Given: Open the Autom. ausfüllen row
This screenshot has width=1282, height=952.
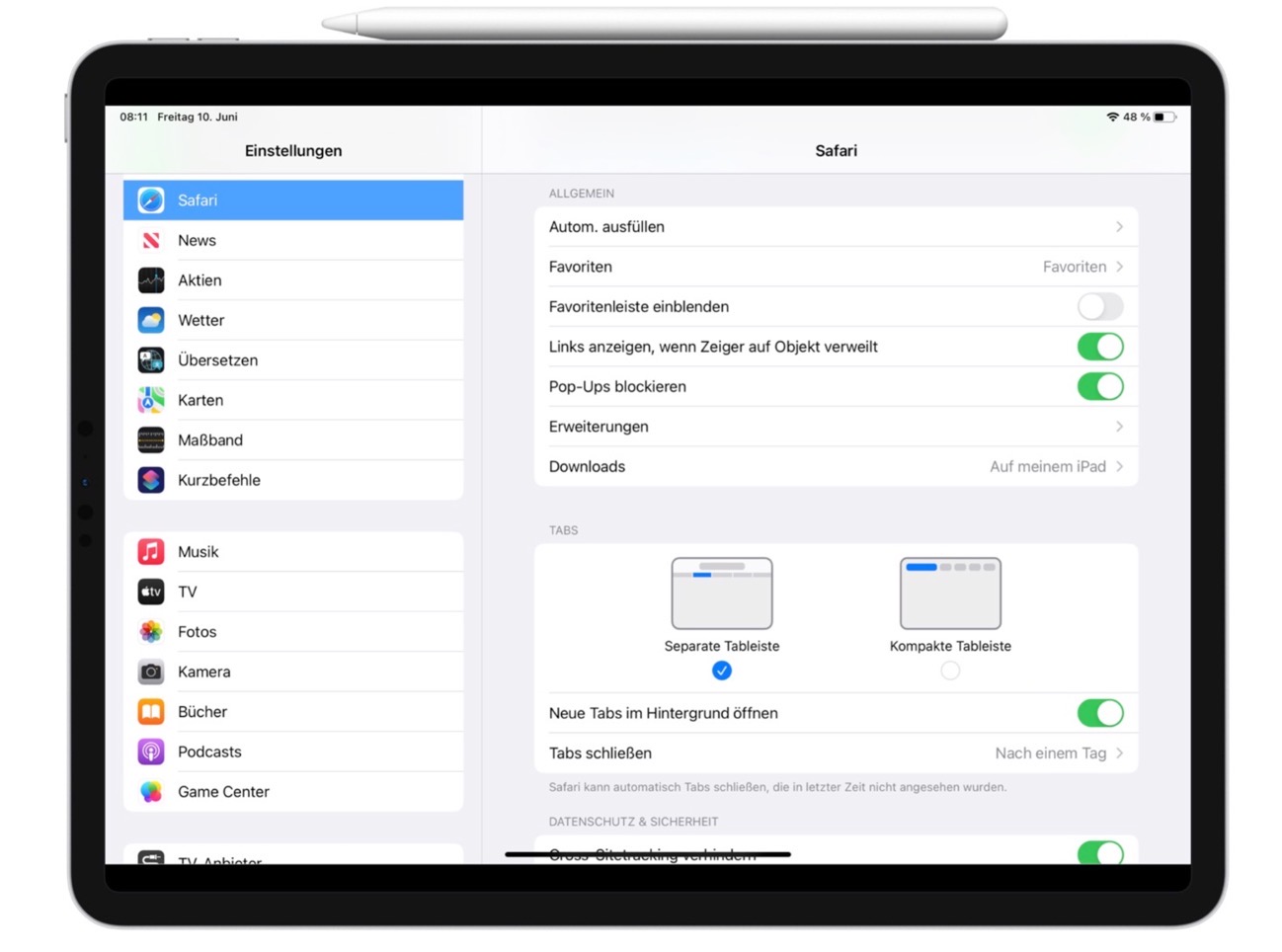Looking at the screenshot, I should point(837,227).
